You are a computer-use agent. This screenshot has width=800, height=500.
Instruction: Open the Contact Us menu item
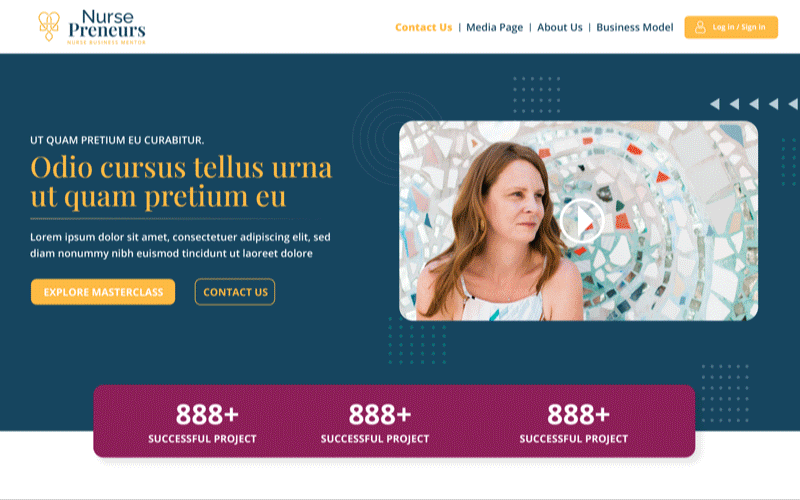pyautogui.click(x=423, y=28)
